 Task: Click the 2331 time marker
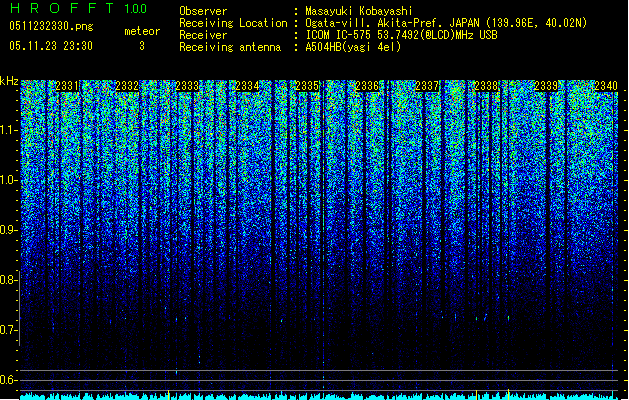pos(67,86)
